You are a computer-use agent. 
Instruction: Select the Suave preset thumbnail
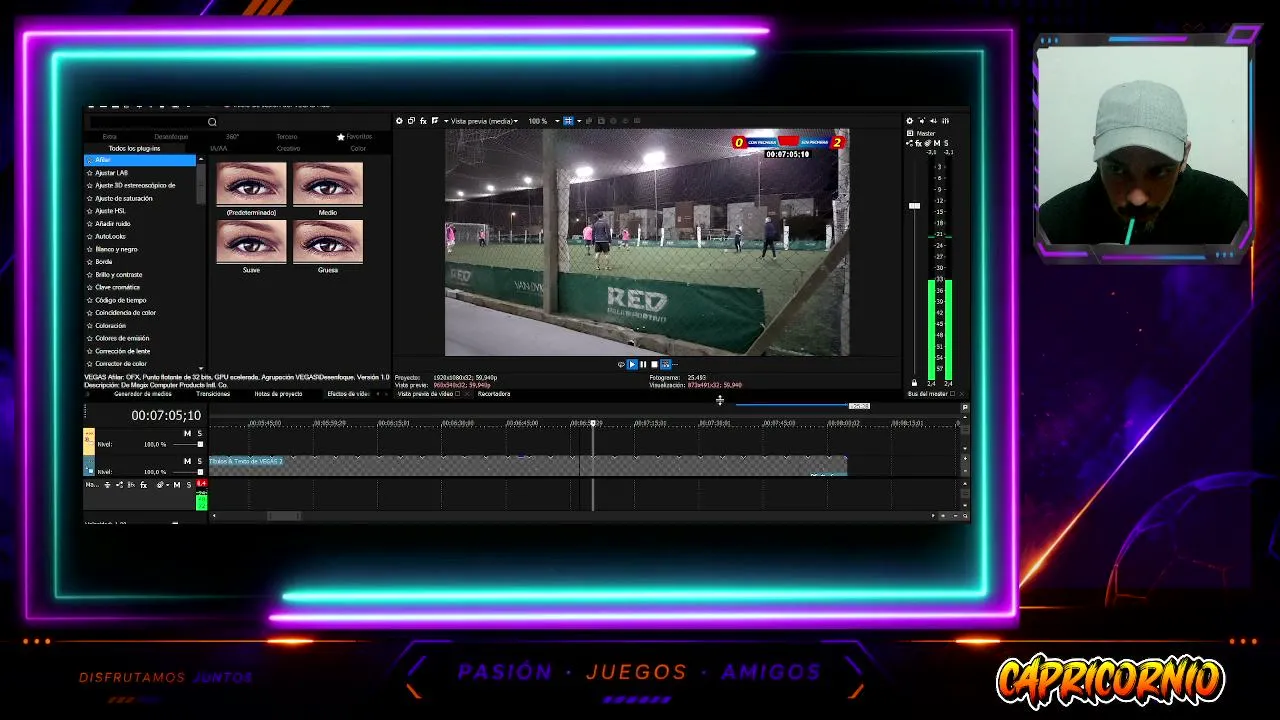pyautogui.click(x=251, y=242)
